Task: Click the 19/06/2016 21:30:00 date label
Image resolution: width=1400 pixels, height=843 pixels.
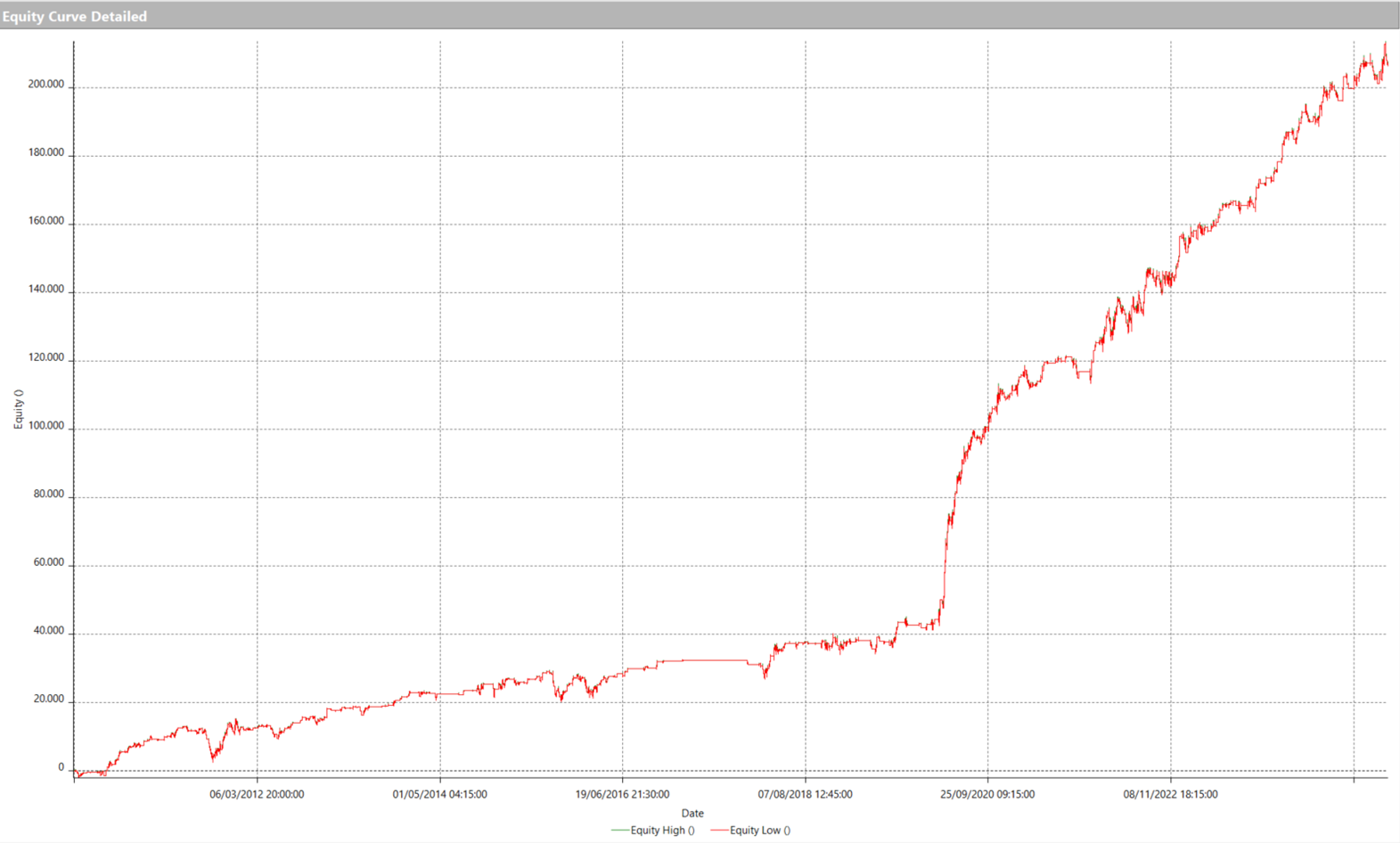Action: coord(622,794)
